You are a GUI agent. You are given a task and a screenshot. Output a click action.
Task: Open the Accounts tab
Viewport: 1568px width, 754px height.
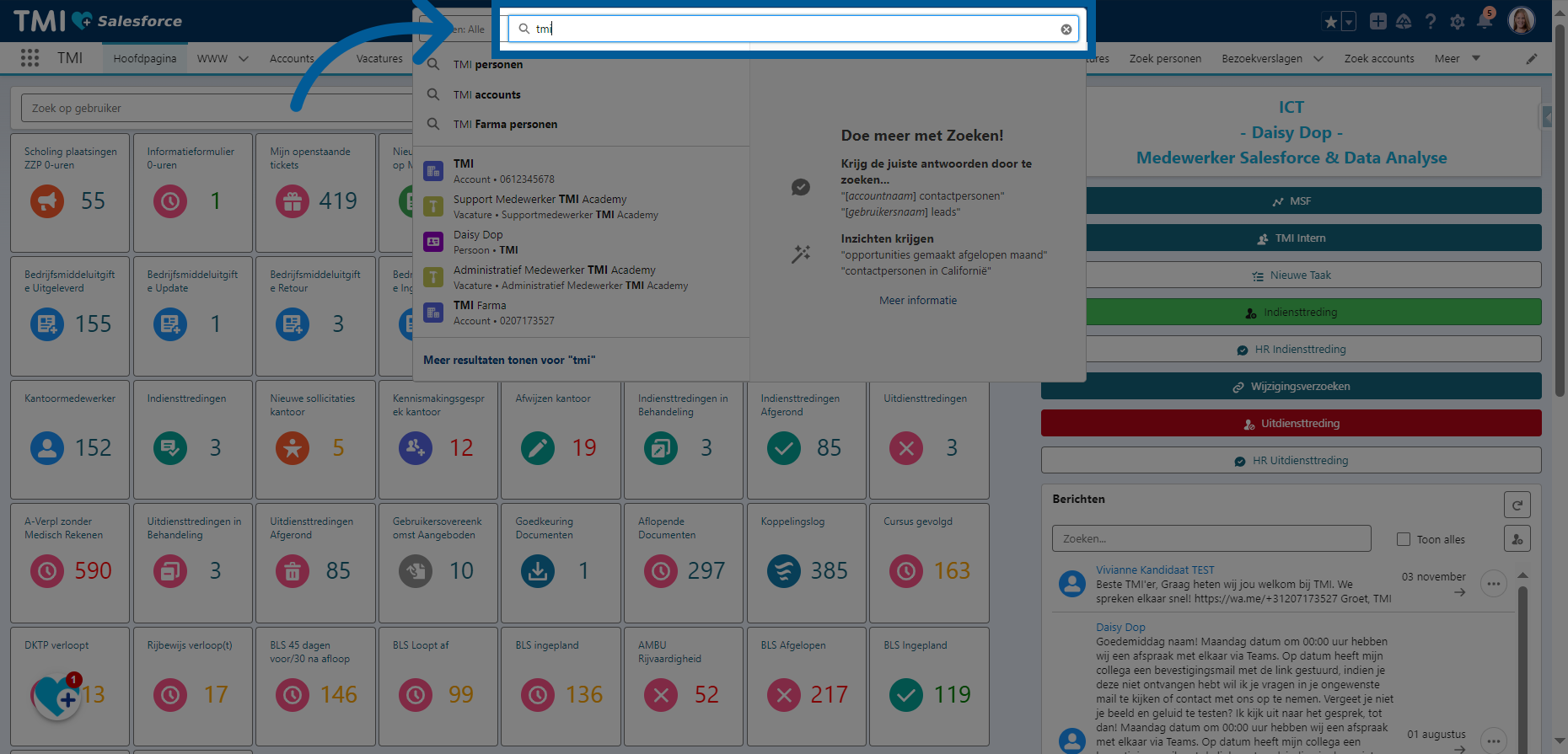292,58
